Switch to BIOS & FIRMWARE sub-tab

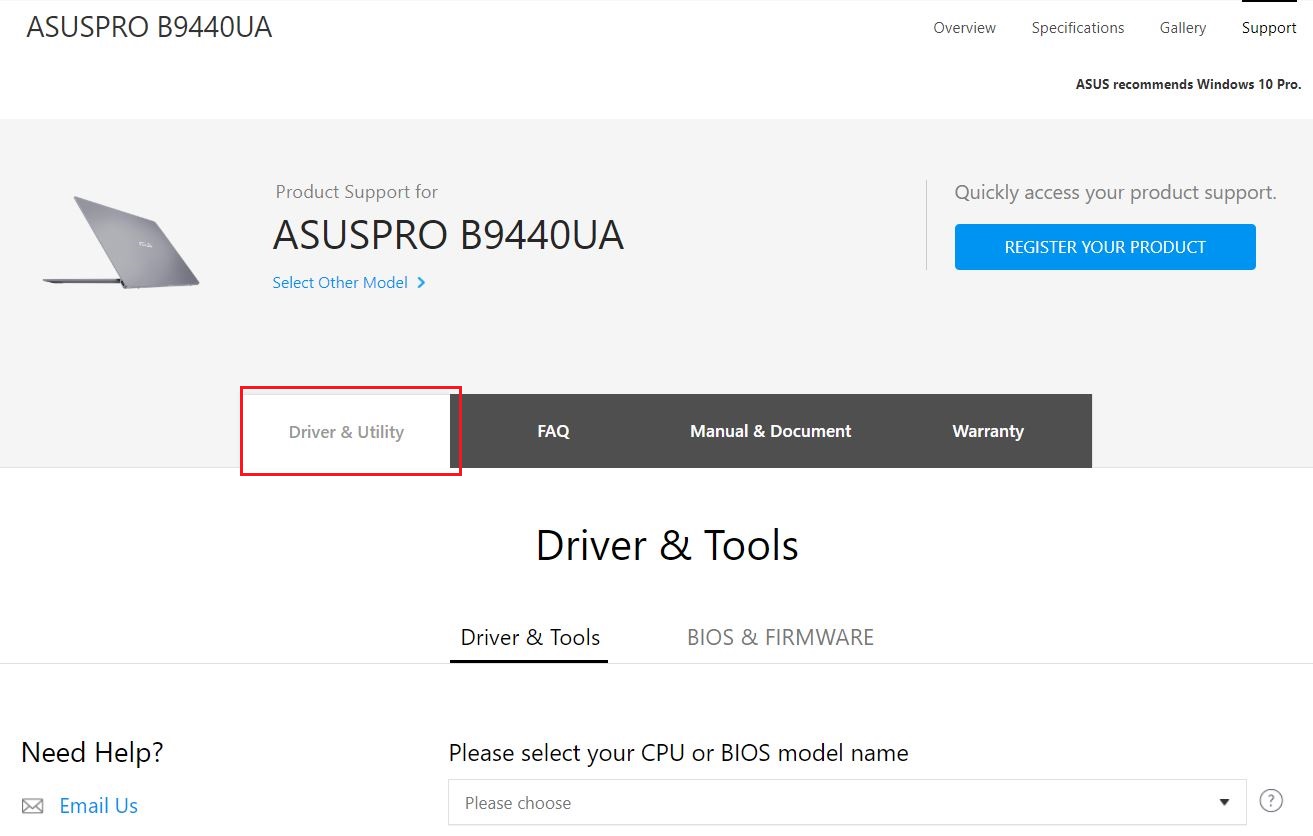(x=780, y=637)
